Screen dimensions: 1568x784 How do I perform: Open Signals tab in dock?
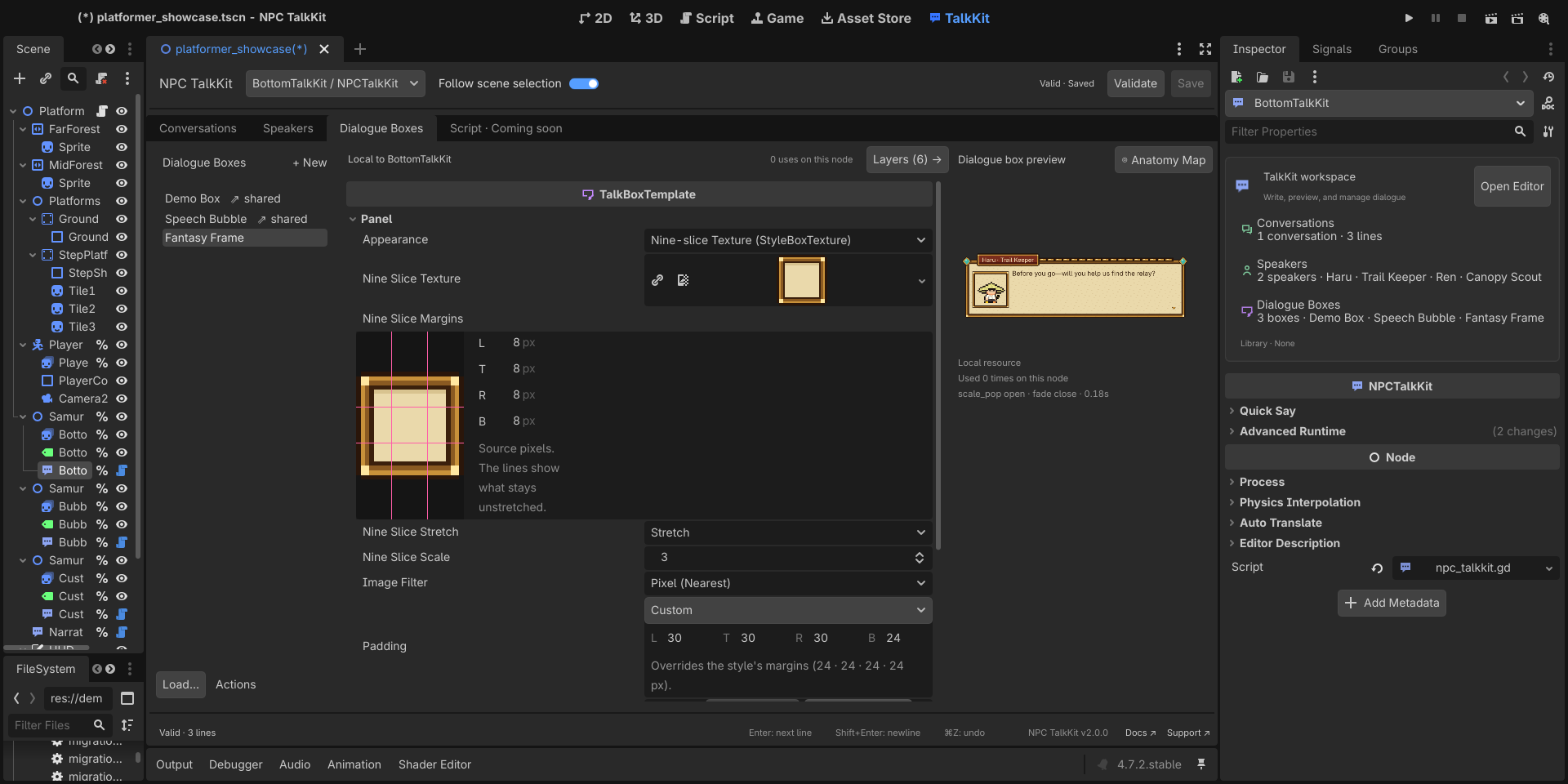tap(1332, 49)
